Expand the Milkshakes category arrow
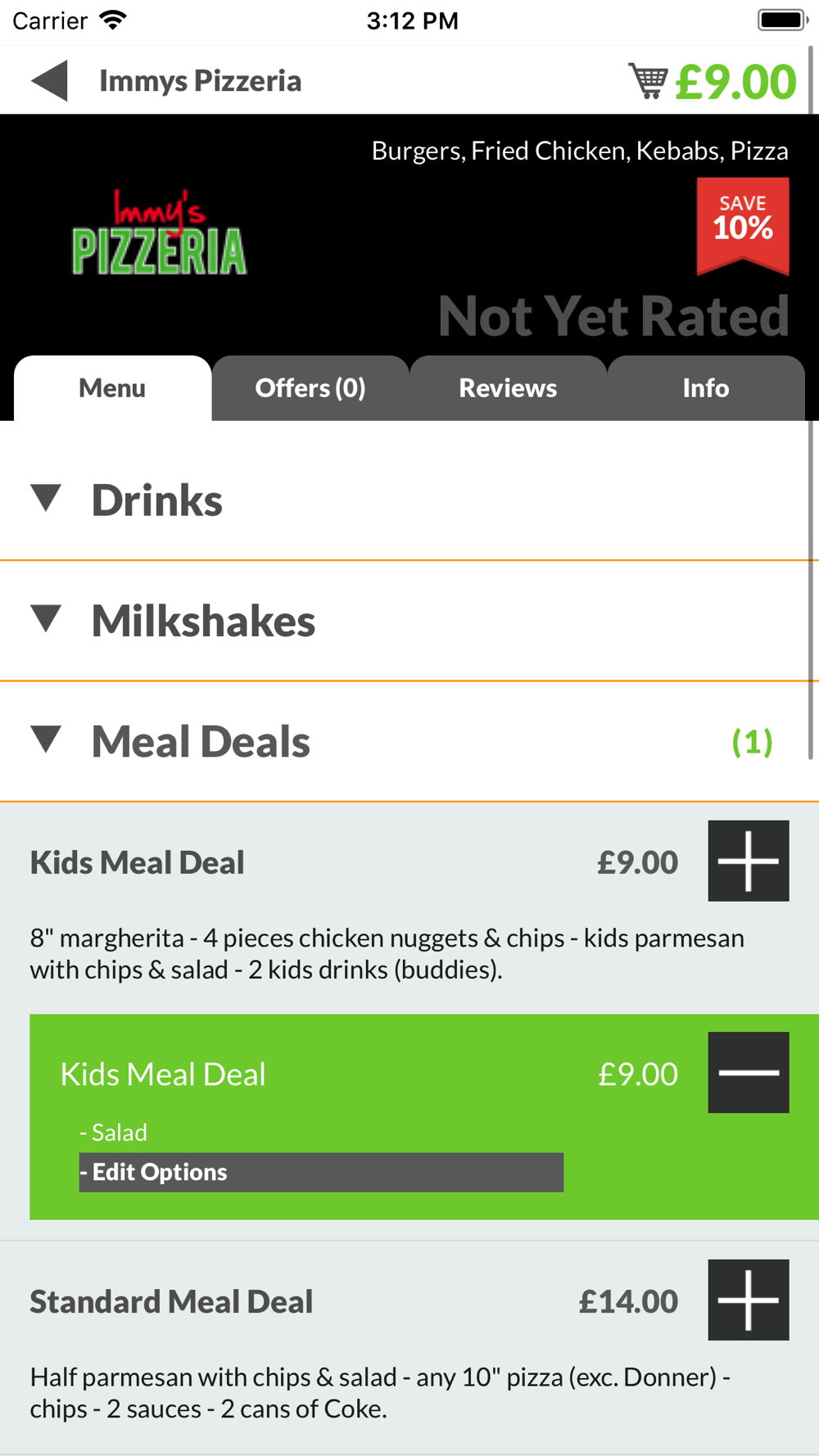This screenshot has width=819, height=1456. (47, 619)
